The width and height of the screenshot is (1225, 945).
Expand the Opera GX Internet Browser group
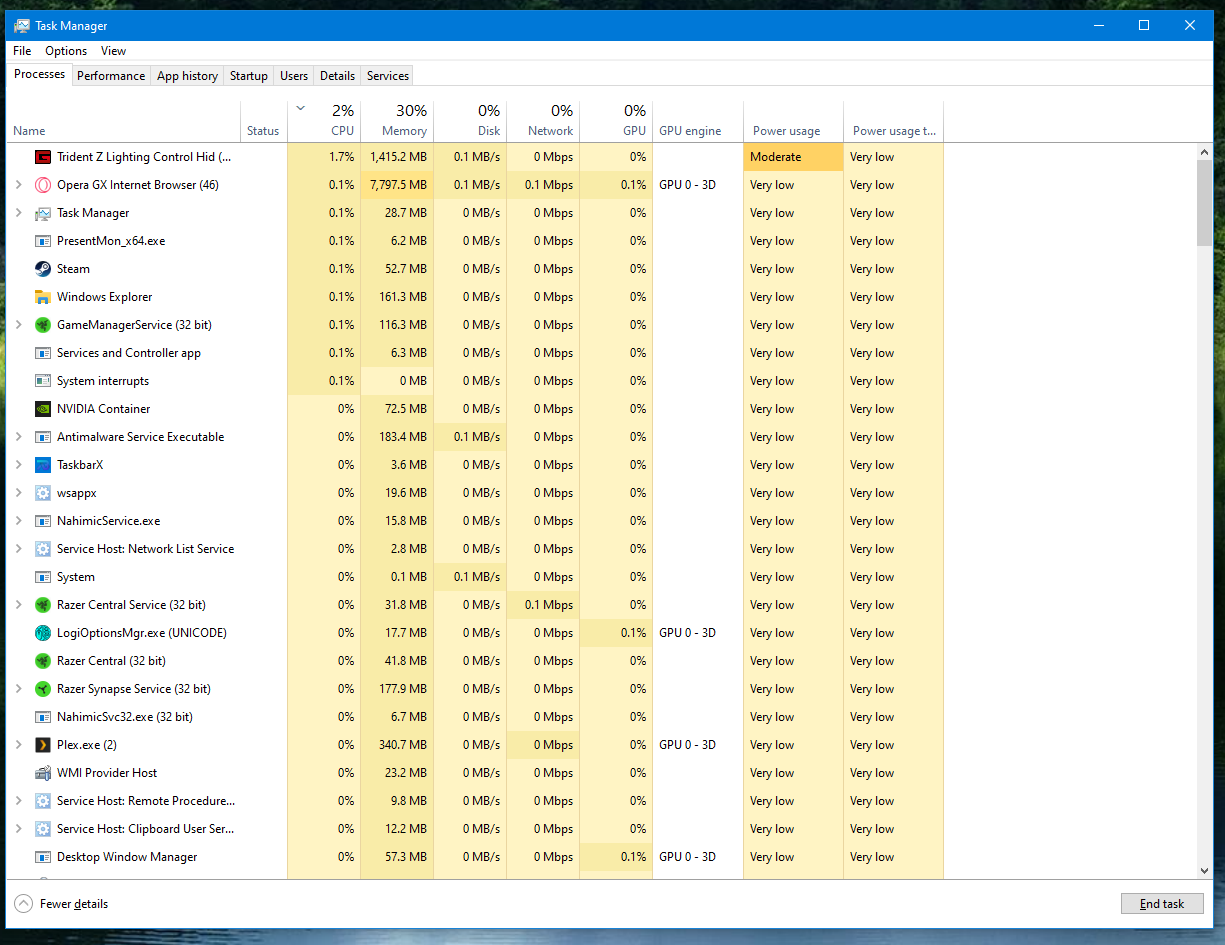coord(18,185)
